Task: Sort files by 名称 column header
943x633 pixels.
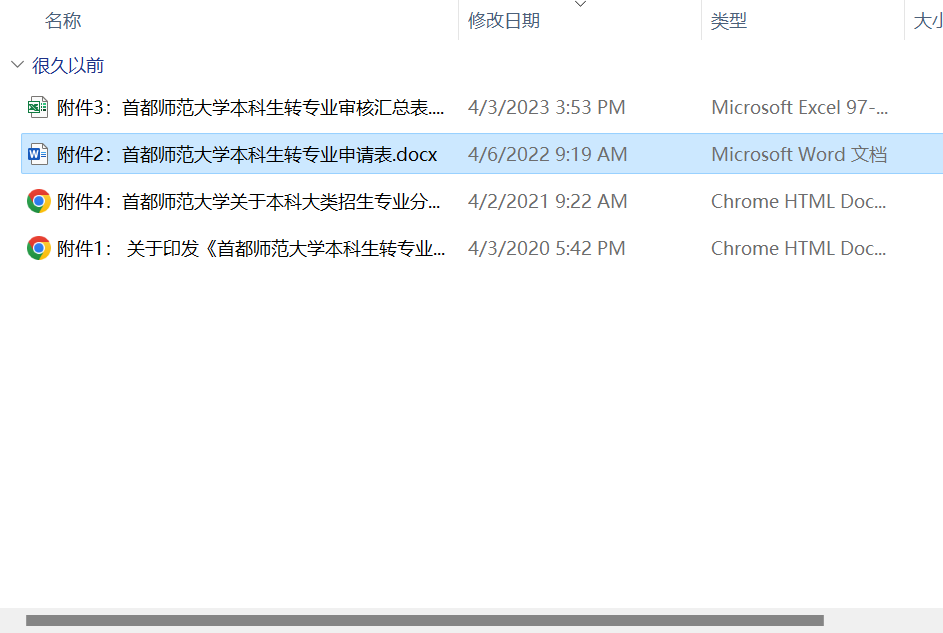Action: pos(63,21)
